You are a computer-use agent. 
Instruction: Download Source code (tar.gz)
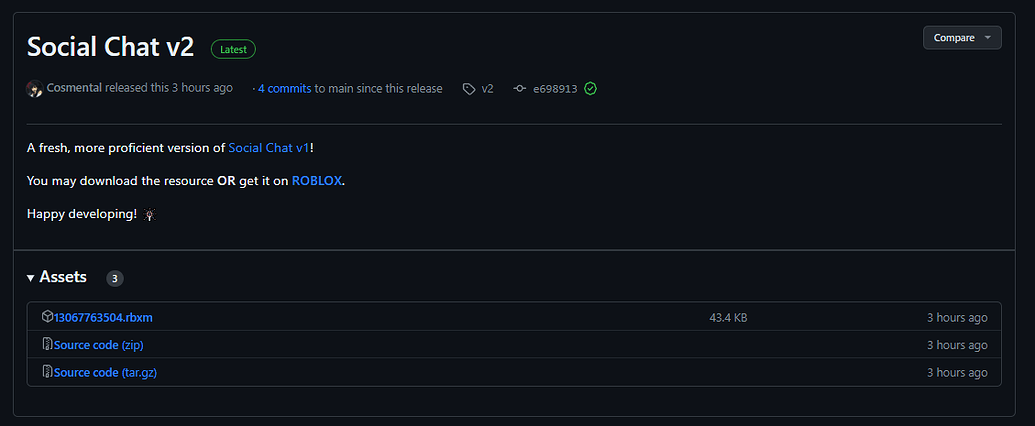click(x=105, y=372)
